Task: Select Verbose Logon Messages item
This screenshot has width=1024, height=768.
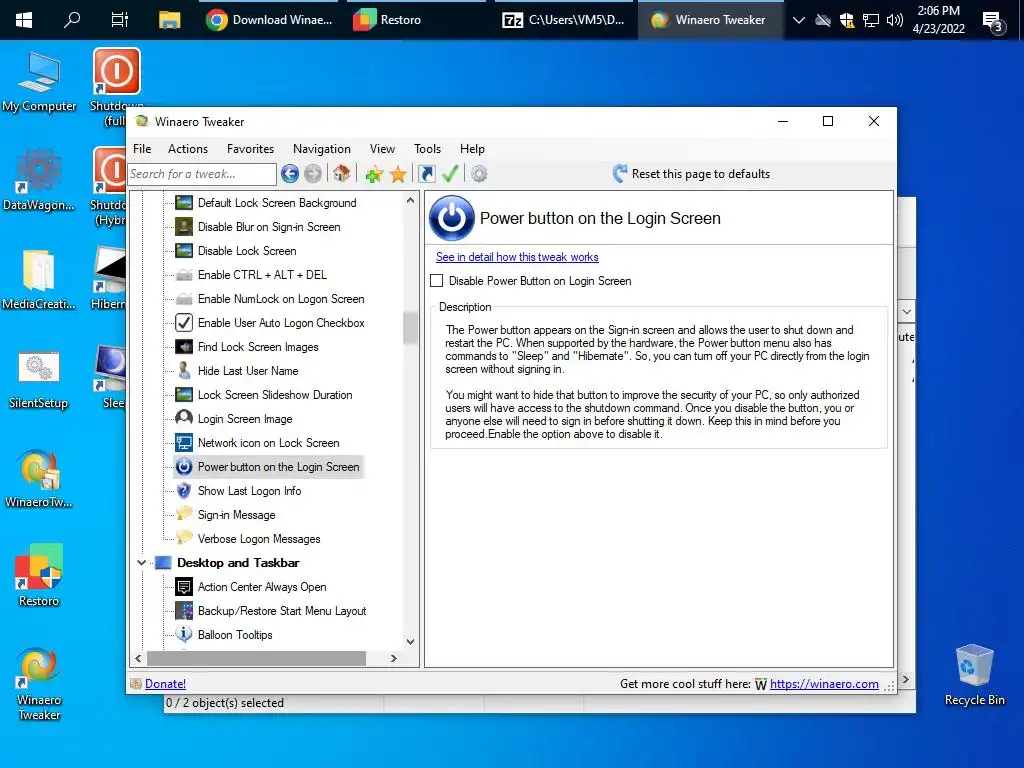Action: (259, 539)
